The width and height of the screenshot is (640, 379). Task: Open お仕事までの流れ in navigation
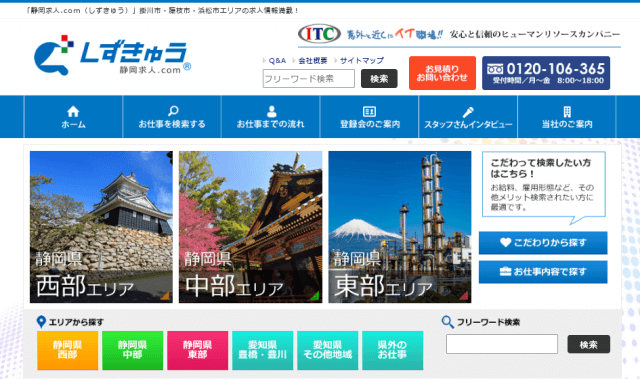(271, 117)
